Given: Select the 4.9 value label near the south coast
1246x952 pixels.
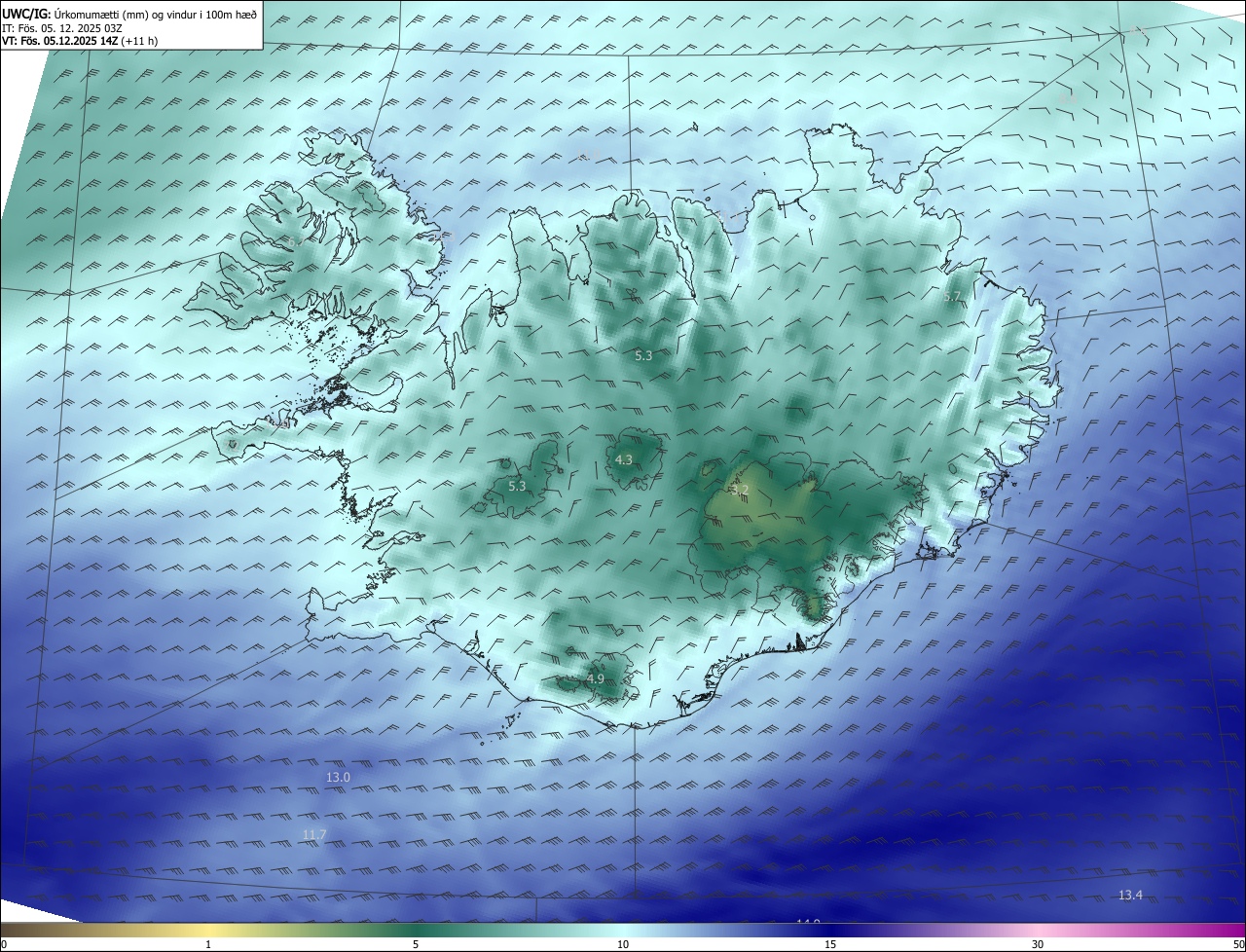Looking at the screenshot, I should 596,678.
